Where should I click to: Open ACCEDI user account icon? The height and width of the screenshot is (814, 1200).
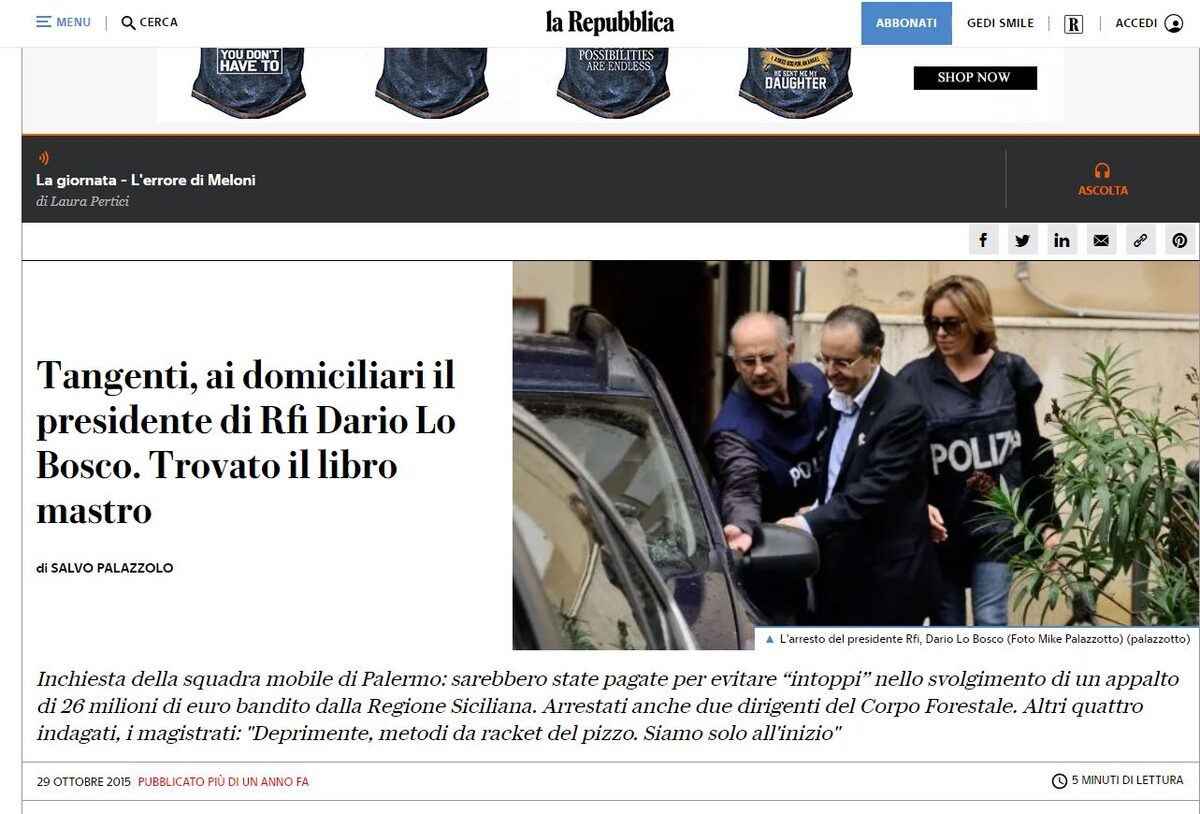click(1174, 23)
